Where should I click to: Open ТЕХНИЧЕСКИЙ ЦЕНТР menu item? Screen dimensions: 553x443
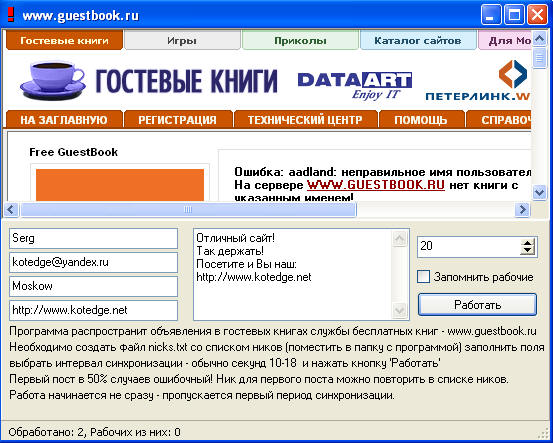click(305, 119)
